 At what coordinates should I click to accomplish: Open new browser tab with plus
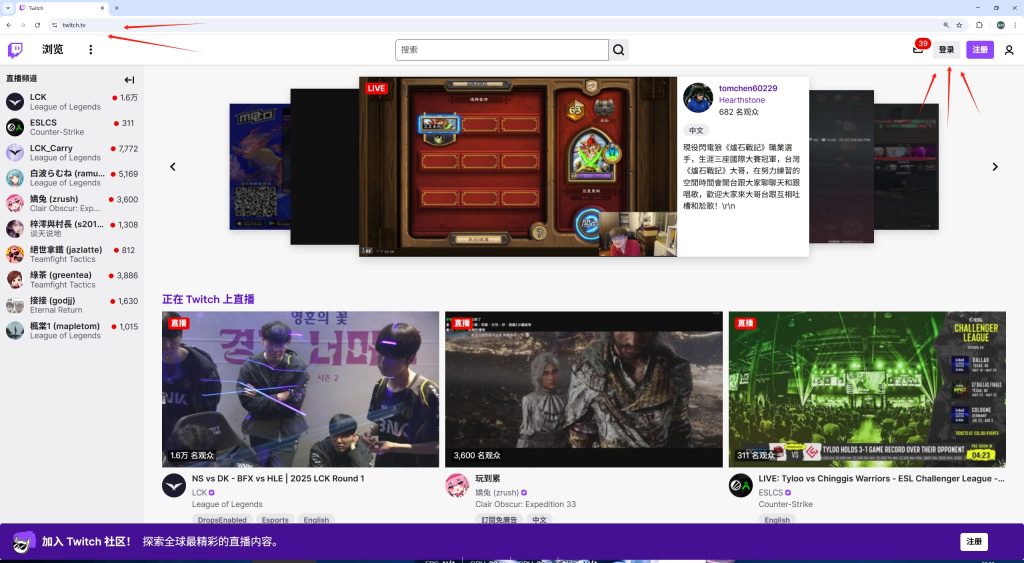(x=116, y=8)
